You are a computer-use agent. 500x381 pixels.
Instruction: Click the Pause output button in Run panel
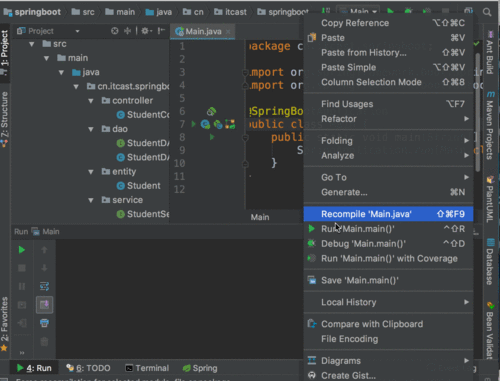click(x=22, y=286)
